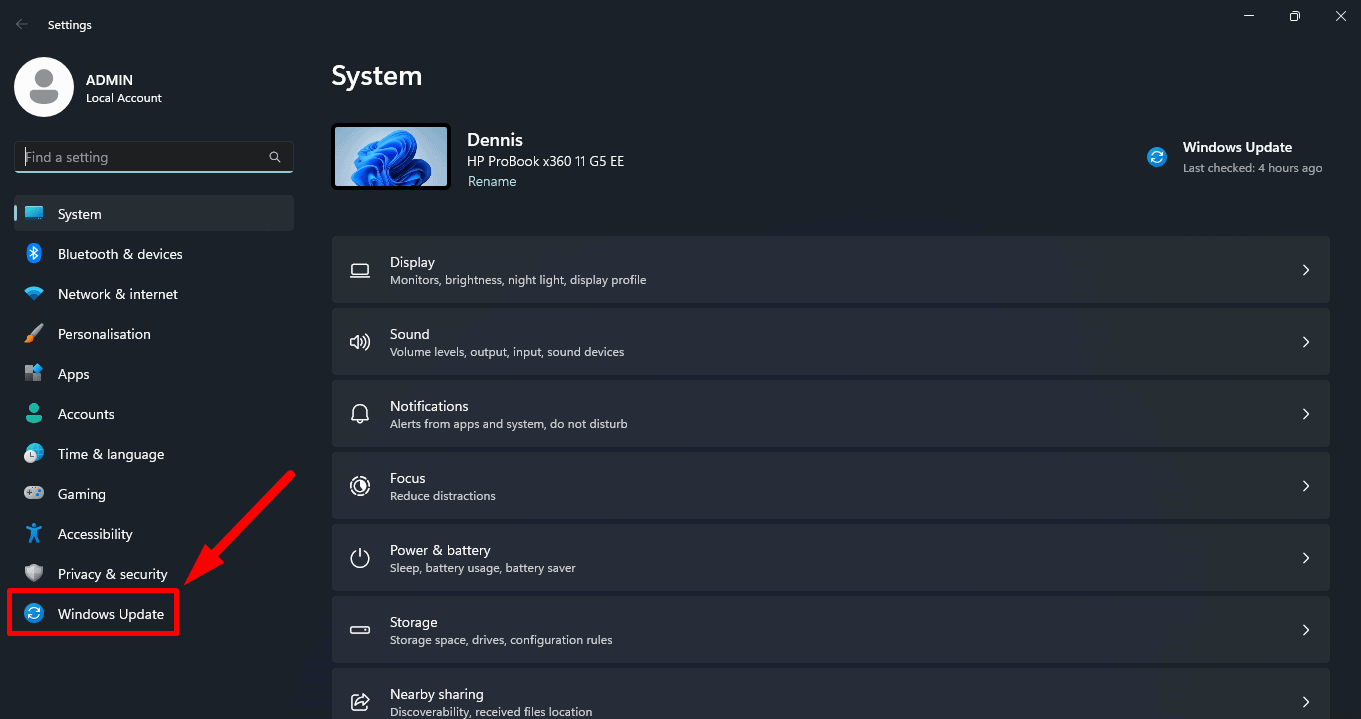Click the Network & internet globe icon
The height and width of the screenshot is (719, 1361).
click(34, 294)
